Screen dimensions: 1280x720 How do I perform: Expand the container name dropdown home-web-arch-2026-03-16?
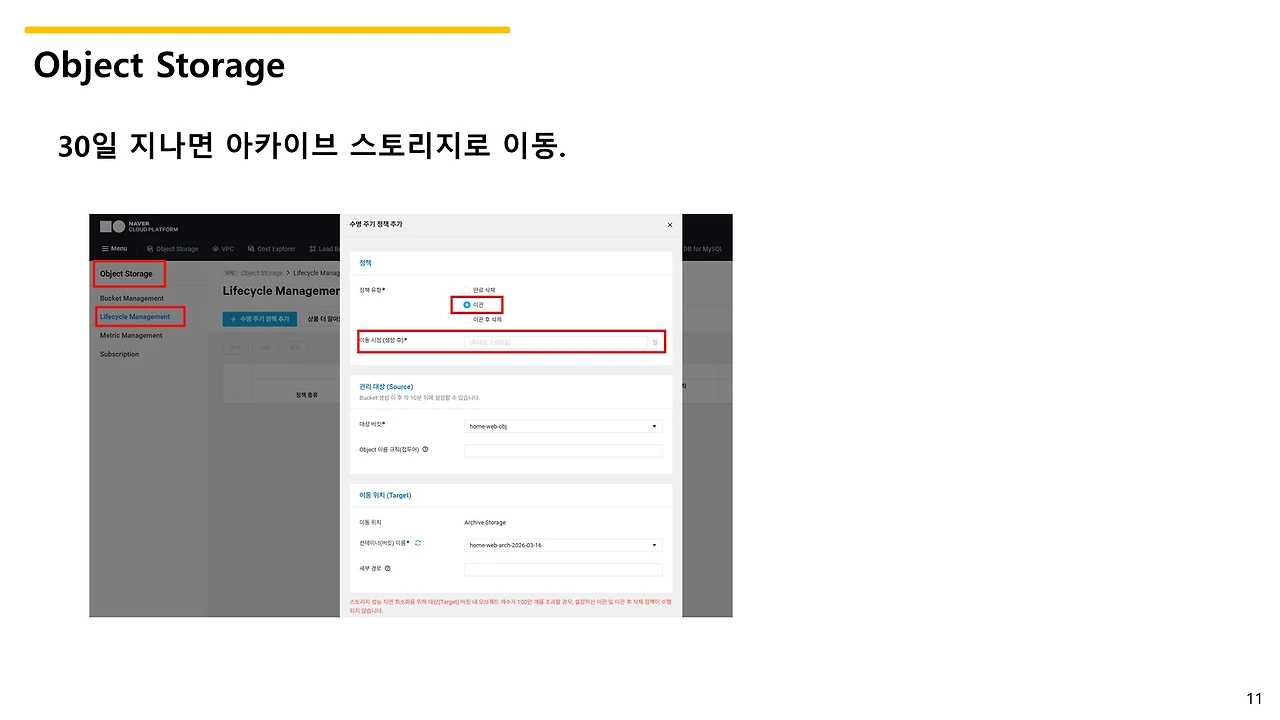(563, 545)
